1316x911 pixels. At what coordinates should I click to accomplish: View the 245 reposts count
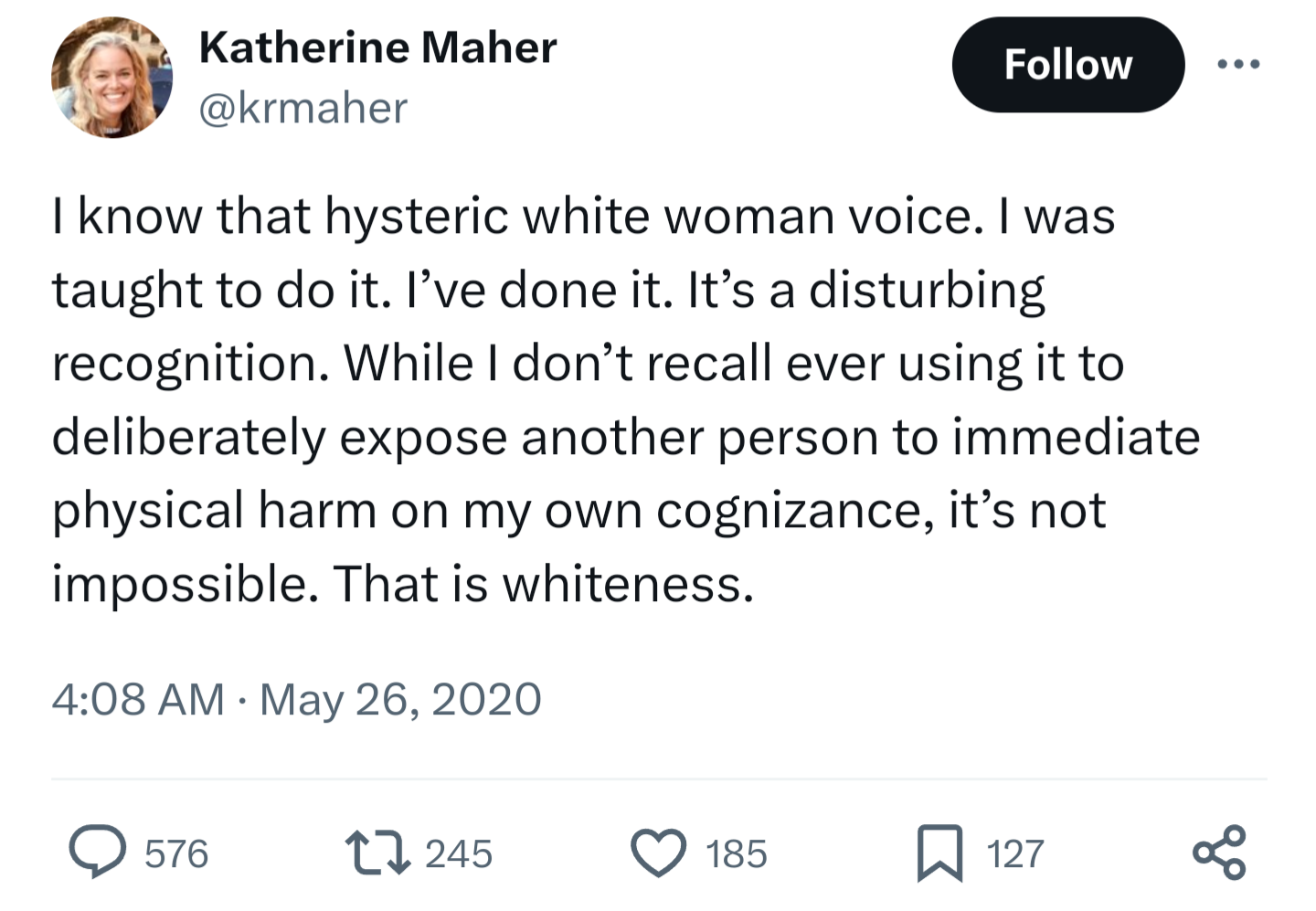coord(459,854)
